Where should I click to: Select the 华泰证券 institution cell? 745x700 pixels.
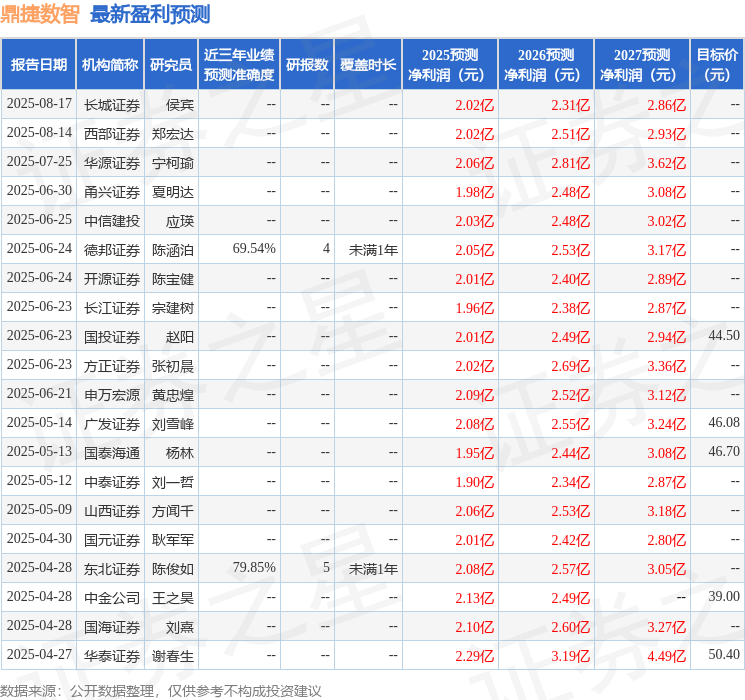(112, 656)
